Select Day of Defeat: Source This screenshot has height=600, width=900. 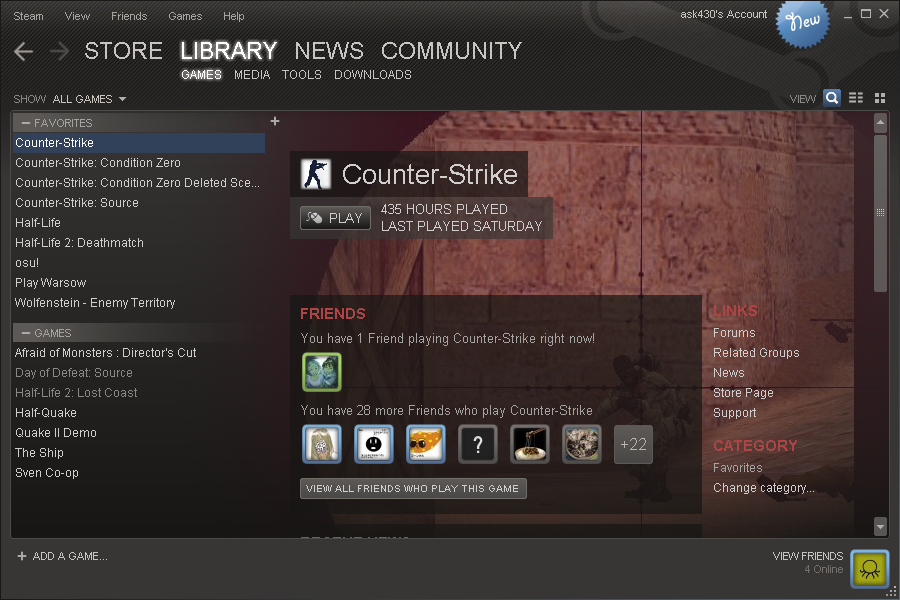click(138, 373)
